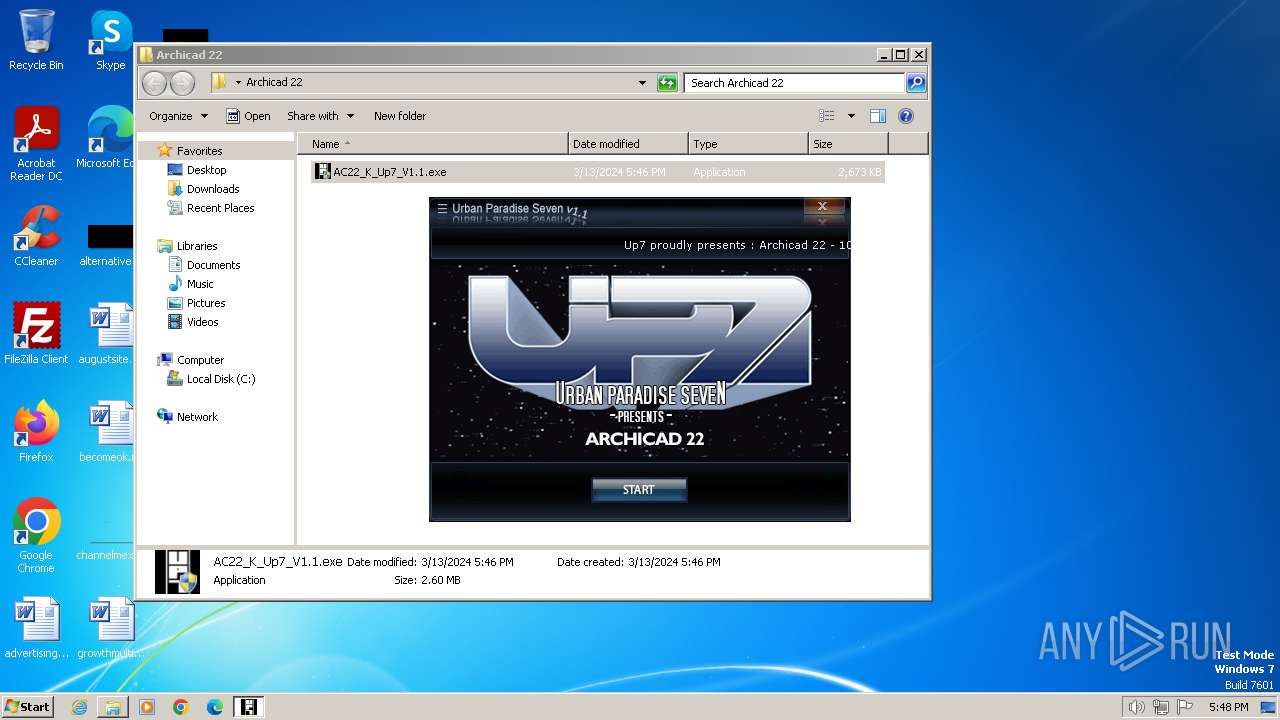Click Open in the Explorer toolbar
Screen dimensions: 1280x720
pyautogui.click(x=248, y=116)
